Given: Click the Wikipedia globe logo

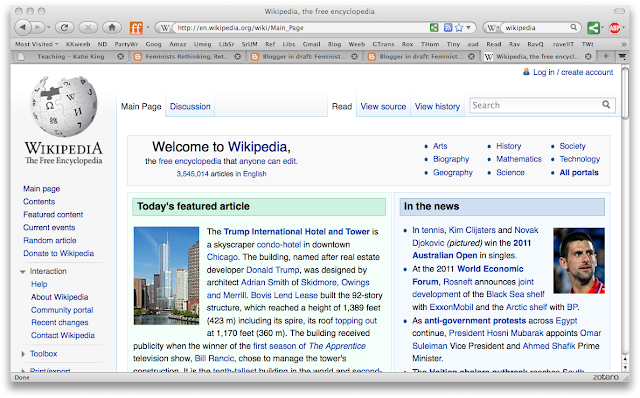Looking at the screenshot, I should (x=64, y=106).
